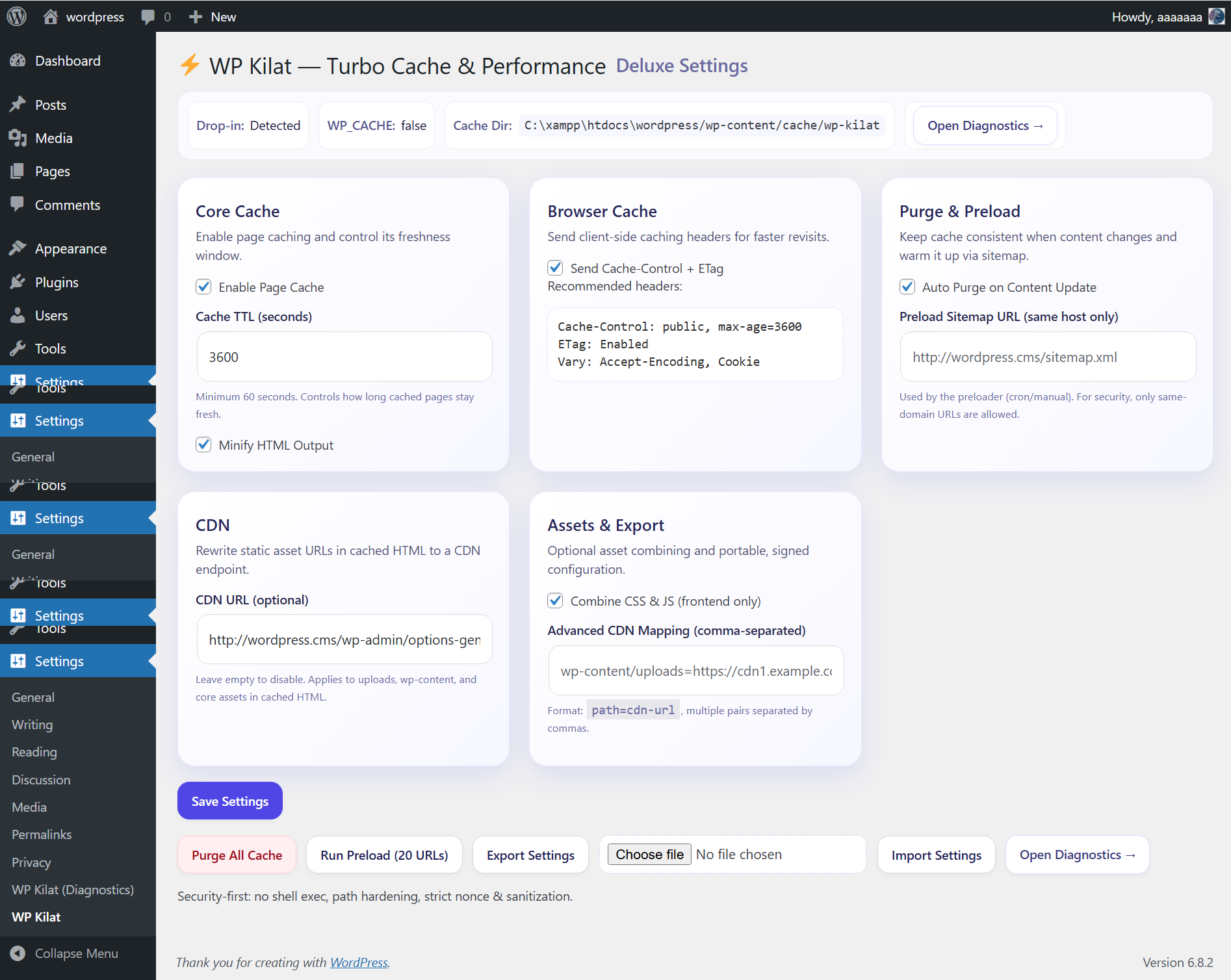
Task: Toggle Minify HTML Output checkbox
Action: (x=203, y=445)
